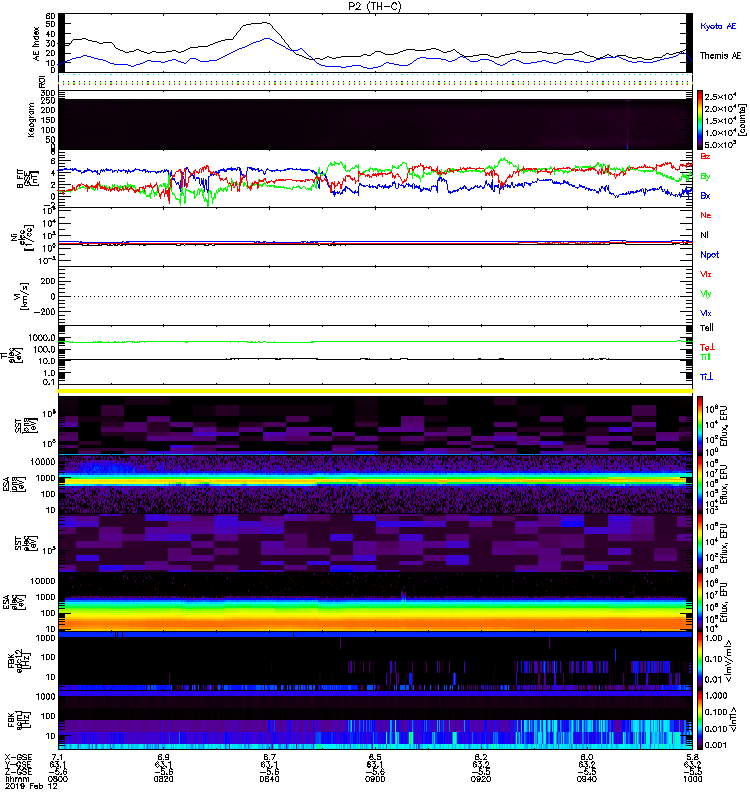Select the red Ne density legend label
This screenshot has width=750, height=800.
point(706,215)
